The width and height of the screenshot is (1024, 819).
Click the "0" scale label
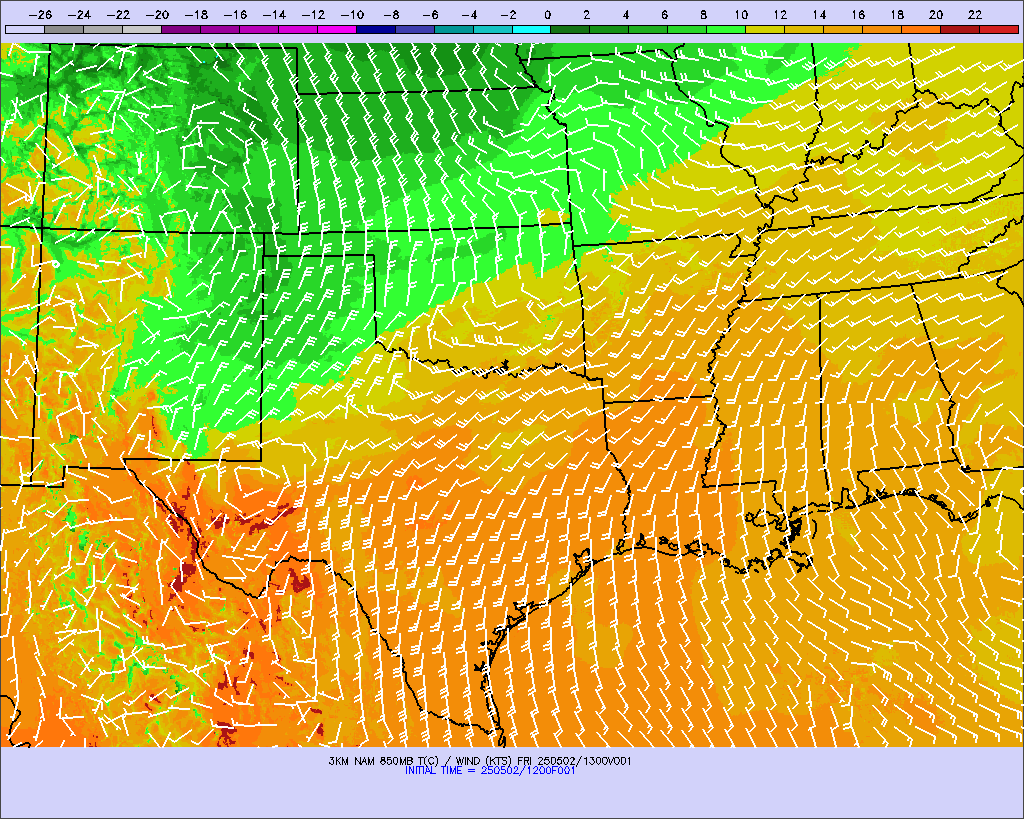click(547, 15)
